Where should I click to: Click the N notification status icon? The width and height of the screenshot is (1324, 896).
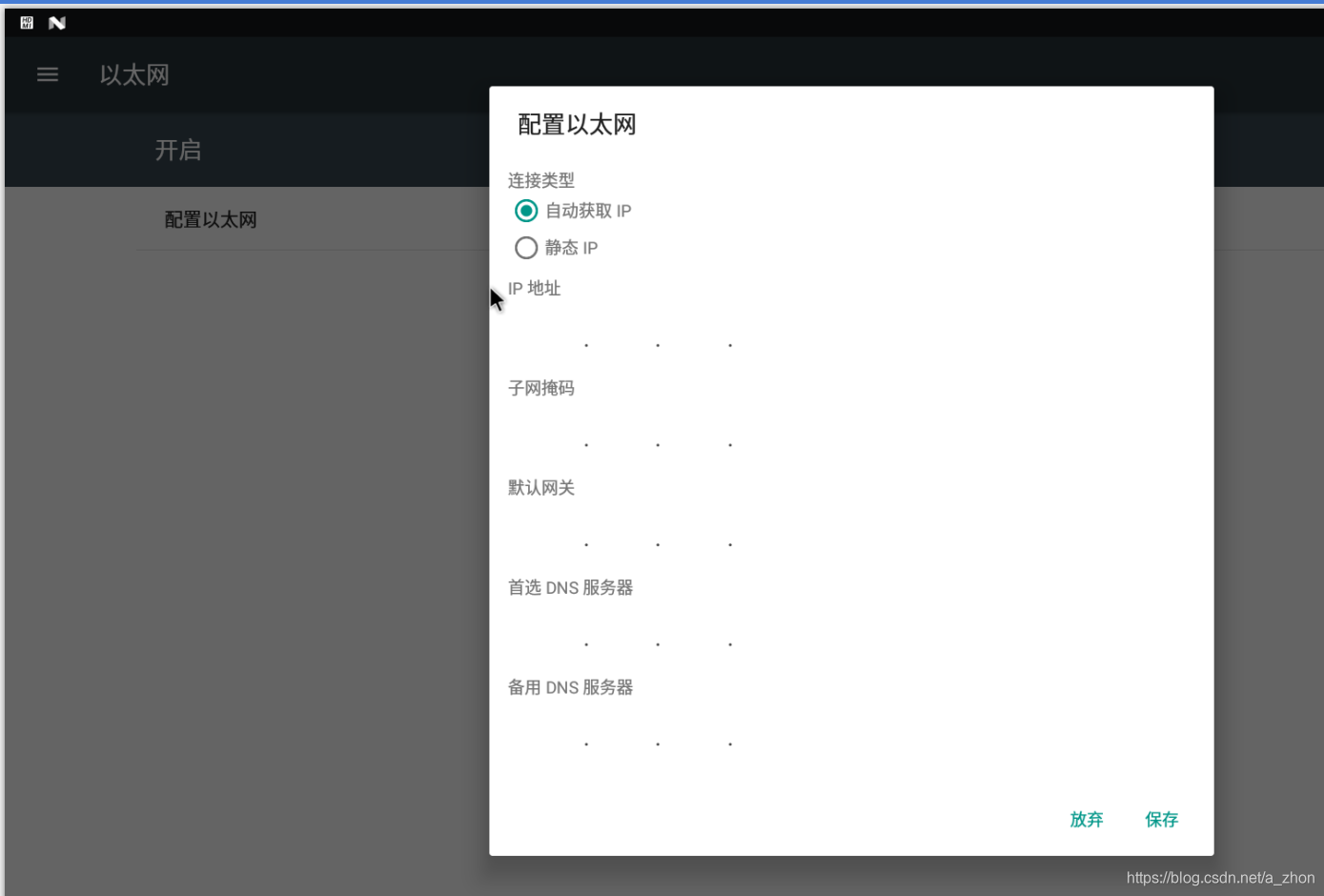(57, 23)
